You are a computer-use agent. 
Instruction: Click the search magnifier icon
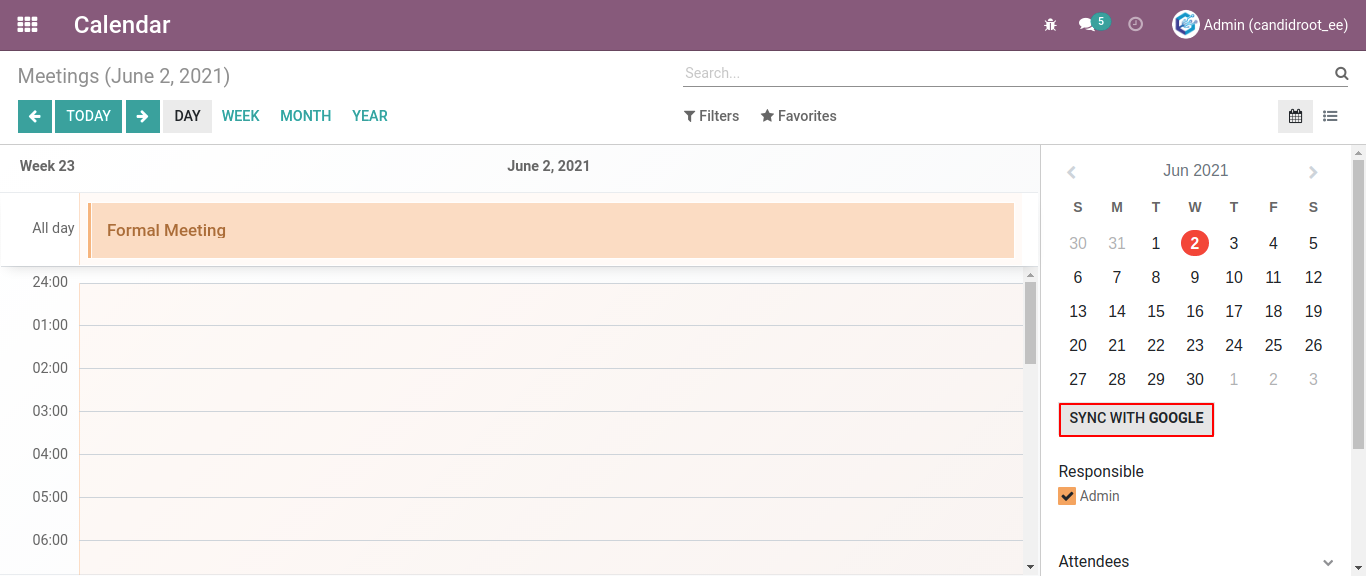point(1341,73)
